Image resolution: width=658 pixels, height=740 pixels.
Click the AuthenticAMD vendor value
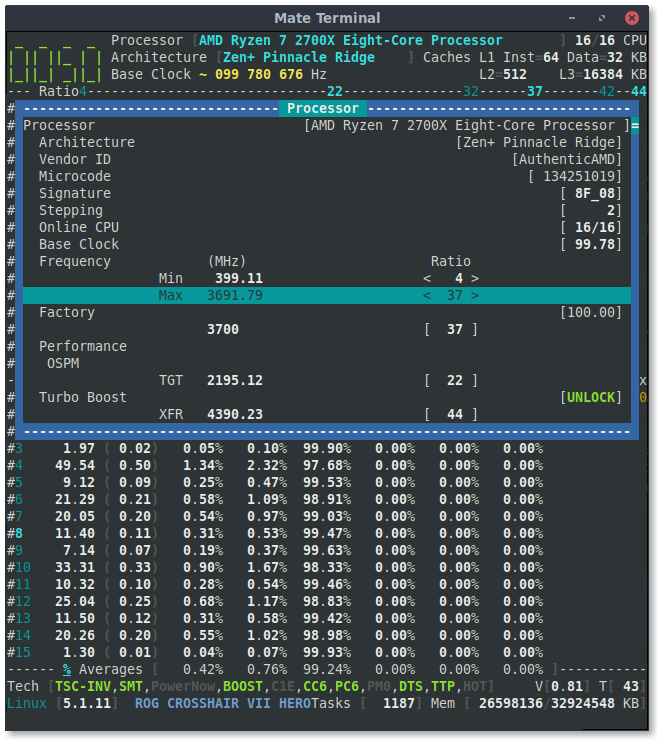point(567,160)
